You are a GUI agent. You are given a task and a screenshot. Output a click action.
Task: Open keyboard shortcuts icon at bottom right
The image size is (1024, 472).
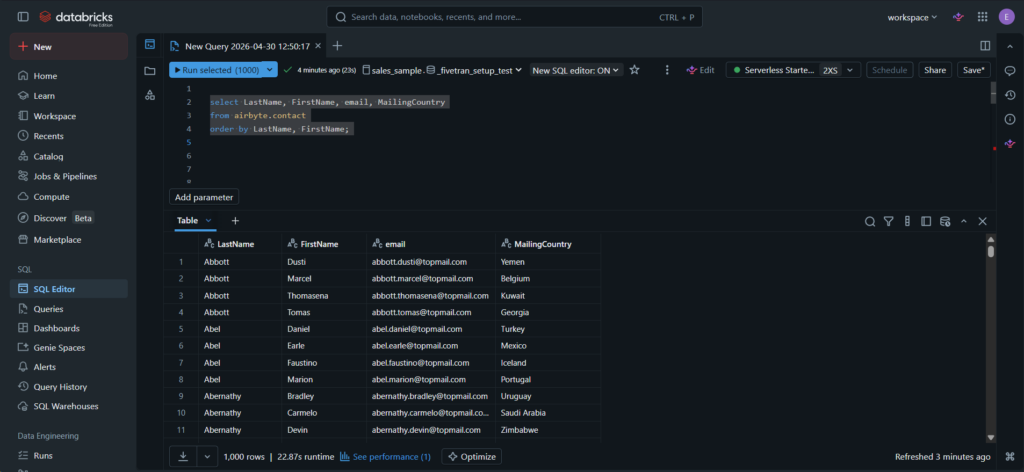pyautogui.click(x=1010, y=456)
